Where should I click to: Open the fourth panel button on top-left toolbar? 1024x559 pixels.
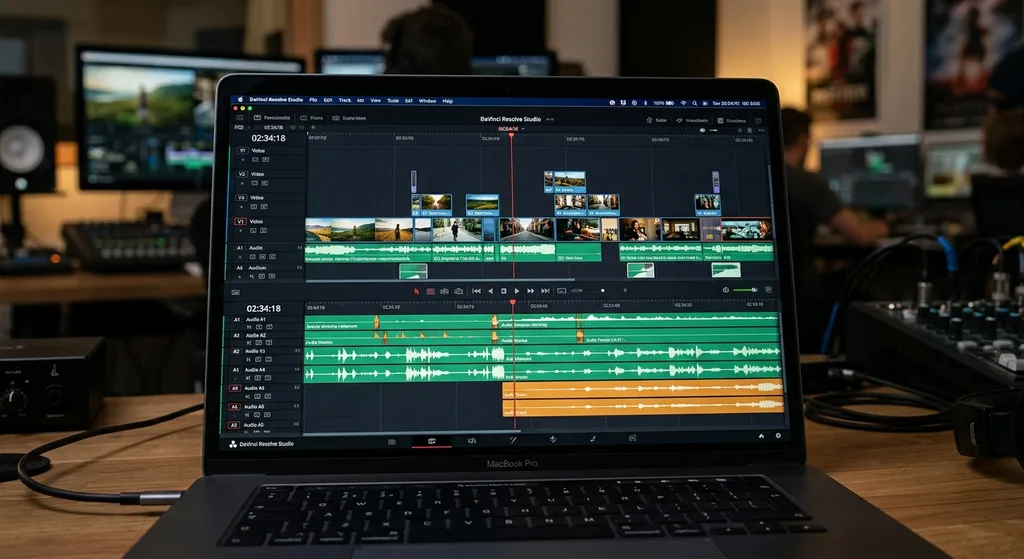coord(349,118)
